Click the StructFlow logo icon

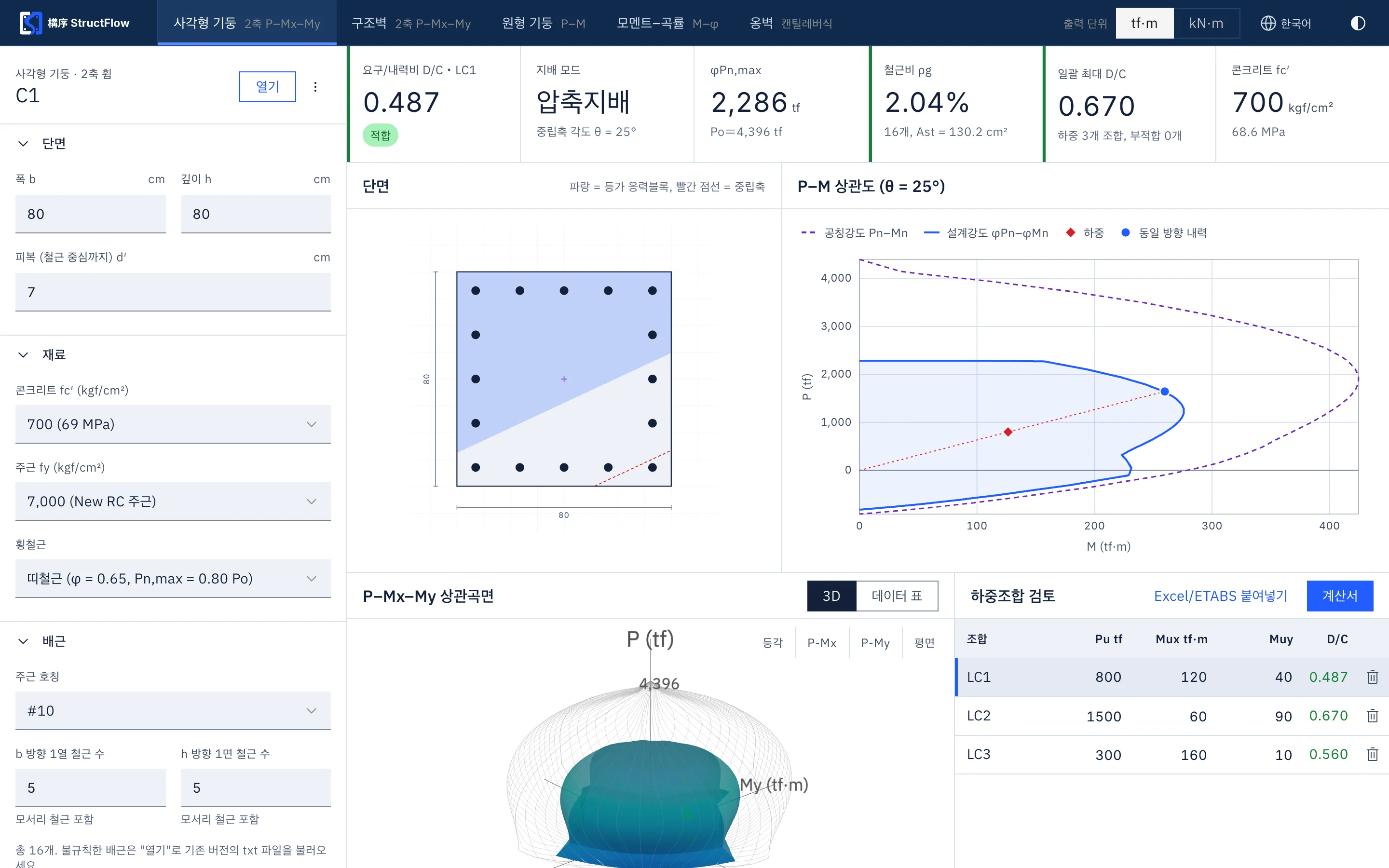pyautogui.click(x=30, y=23)
